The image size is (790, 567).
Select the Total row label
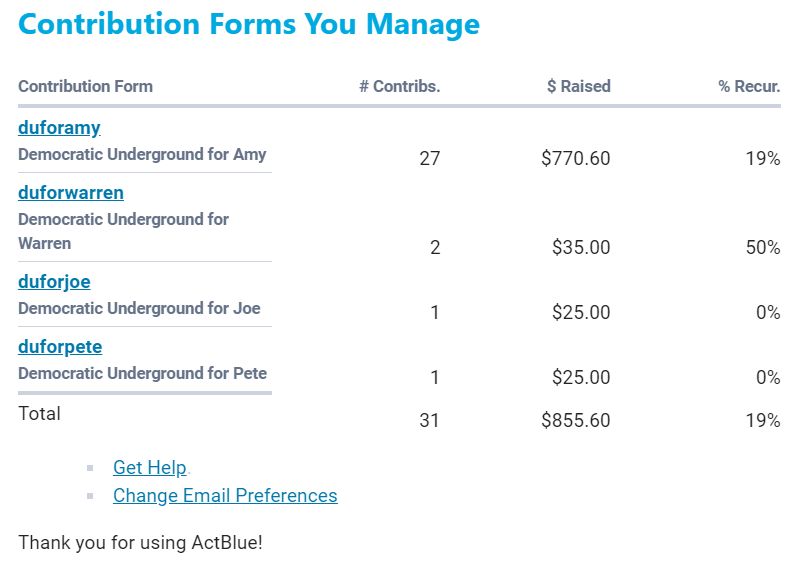[39, 414]
